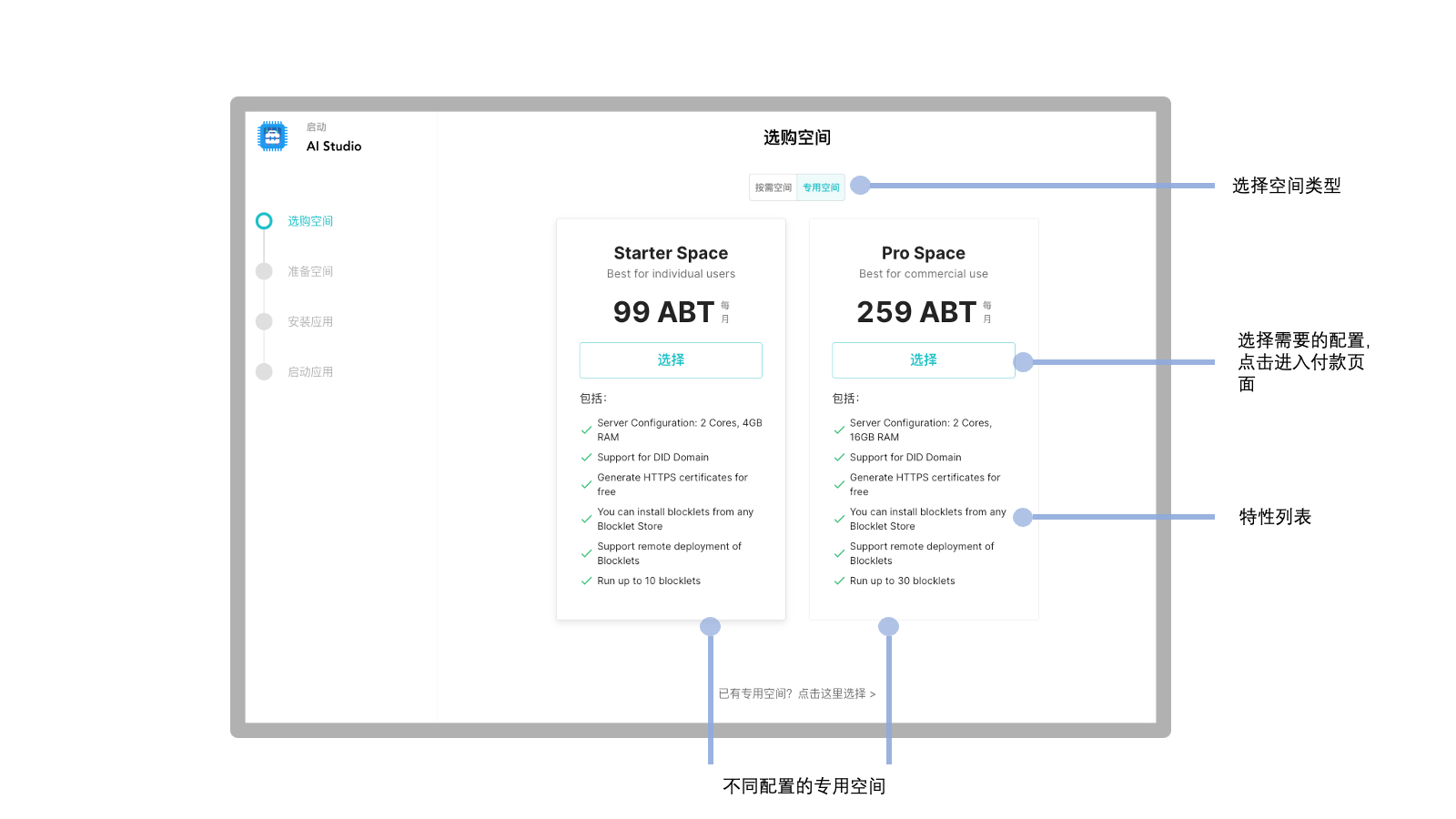
Task: Select the 按需空间 tab
Action: click(x=773, y=187)
